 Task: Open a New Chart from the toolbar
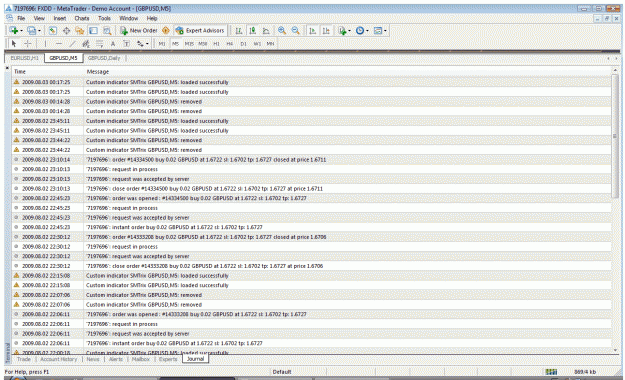[x=14, y=31]
